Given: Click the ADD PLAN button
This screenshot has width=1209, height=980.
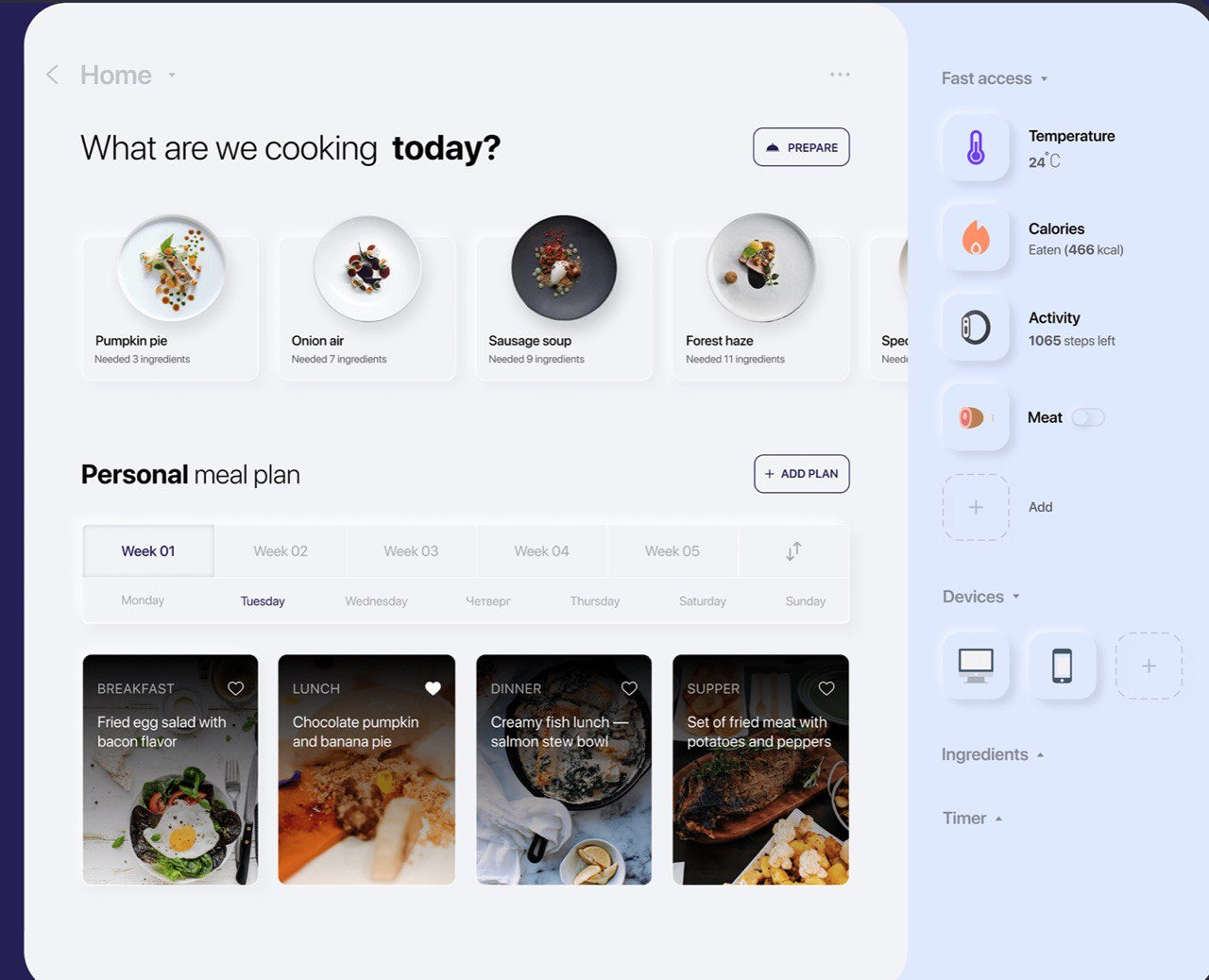Looking at the screenshot, I should (x=801, y=474).
